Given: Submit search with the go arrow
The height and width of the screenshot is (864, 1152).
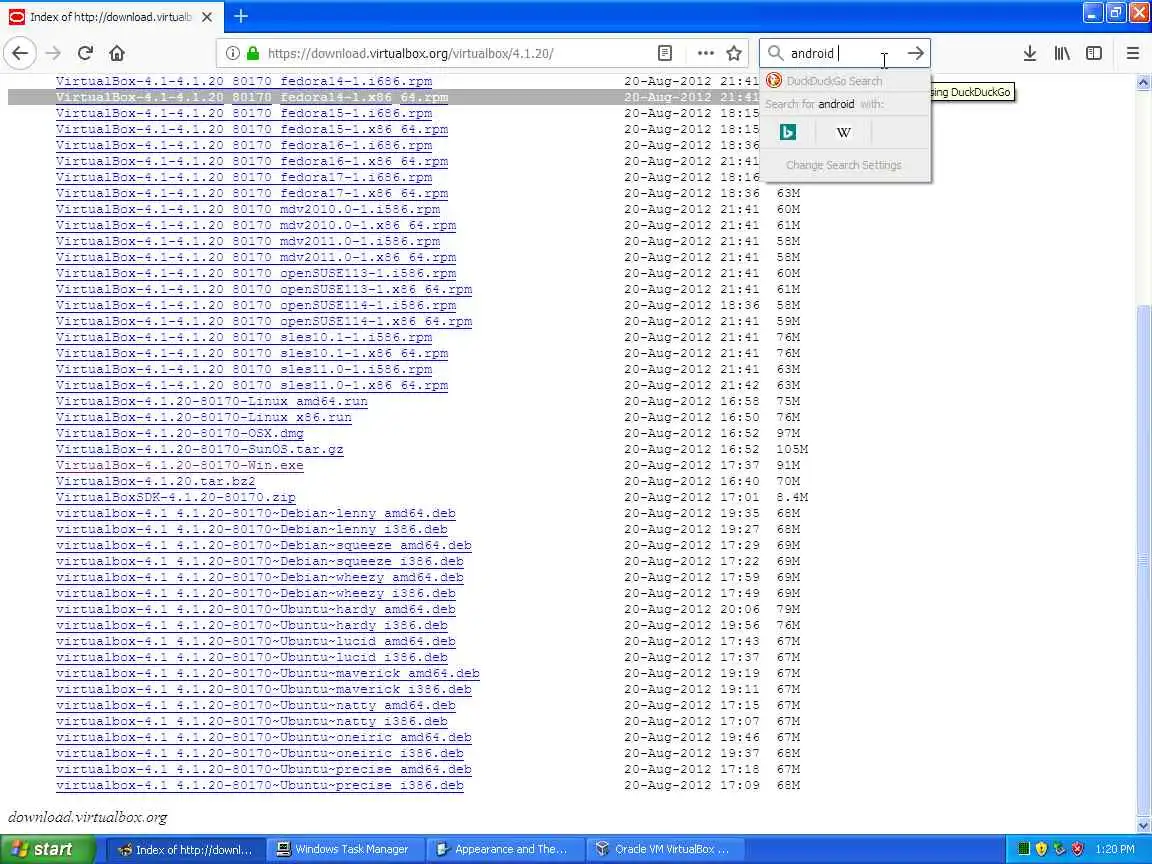Looking at the screenshot, I should (x=915, y=53).
